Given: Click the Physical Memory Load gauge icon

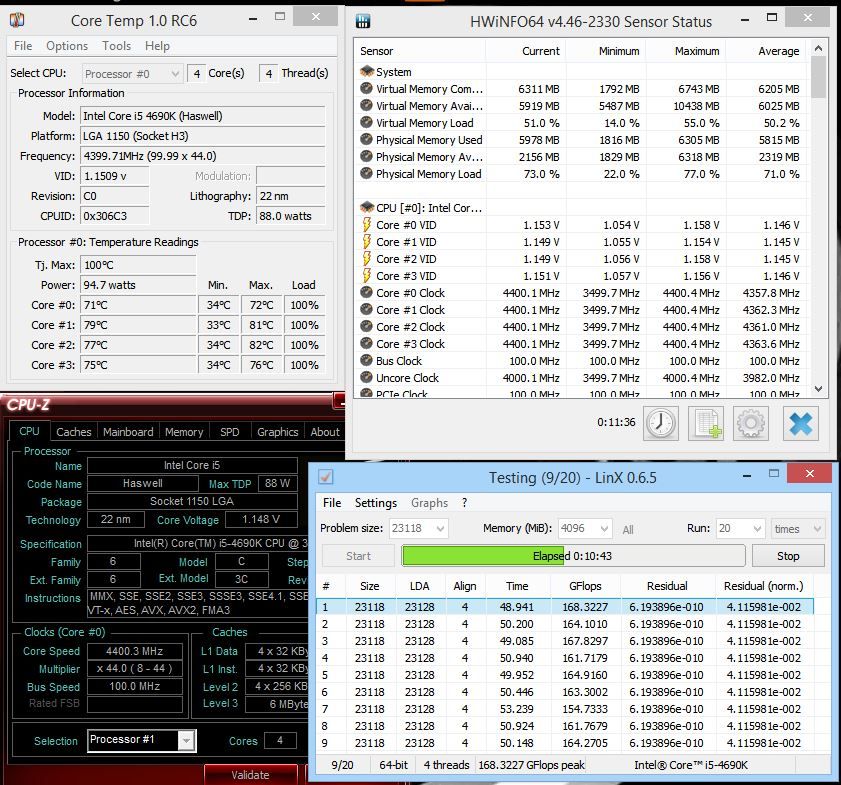Looking at the screenshot, I should point(366,173).
